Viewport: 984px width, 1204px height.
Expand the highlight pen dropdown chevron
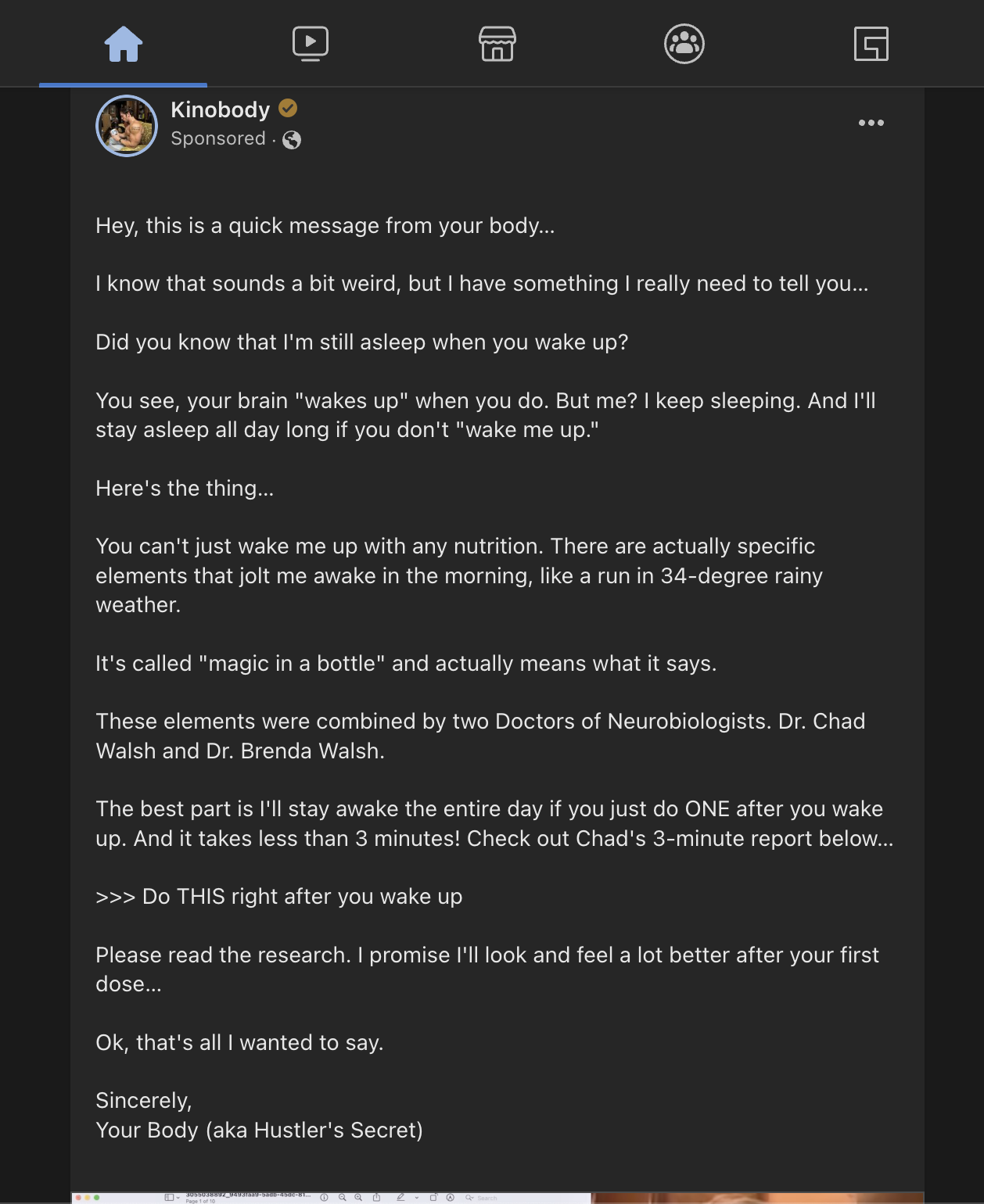click(x=417, y=1198)
